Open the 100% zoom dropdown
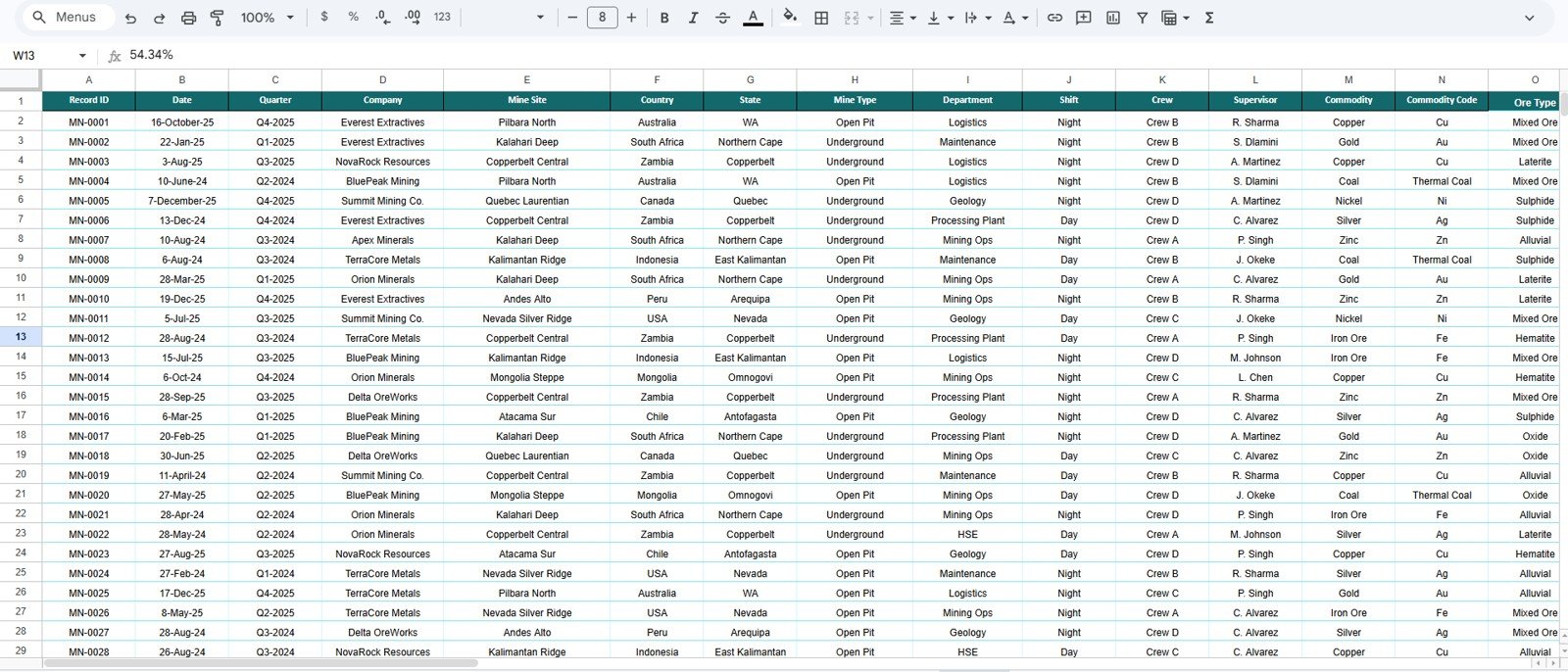This screenshot has width=1568, height=672. pyautogui.click(x=268, y=18)
